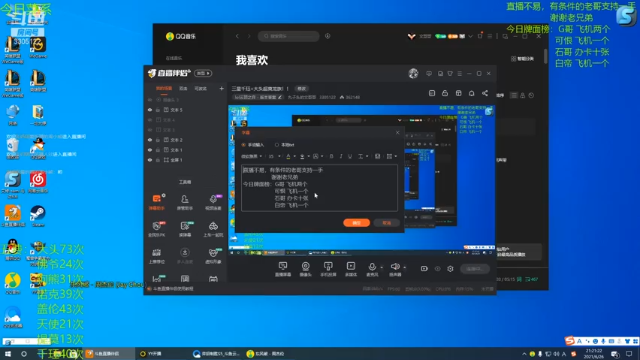Hide the 文本 2 layer
Screen dimensions: 640x360
tap(150, 140)
